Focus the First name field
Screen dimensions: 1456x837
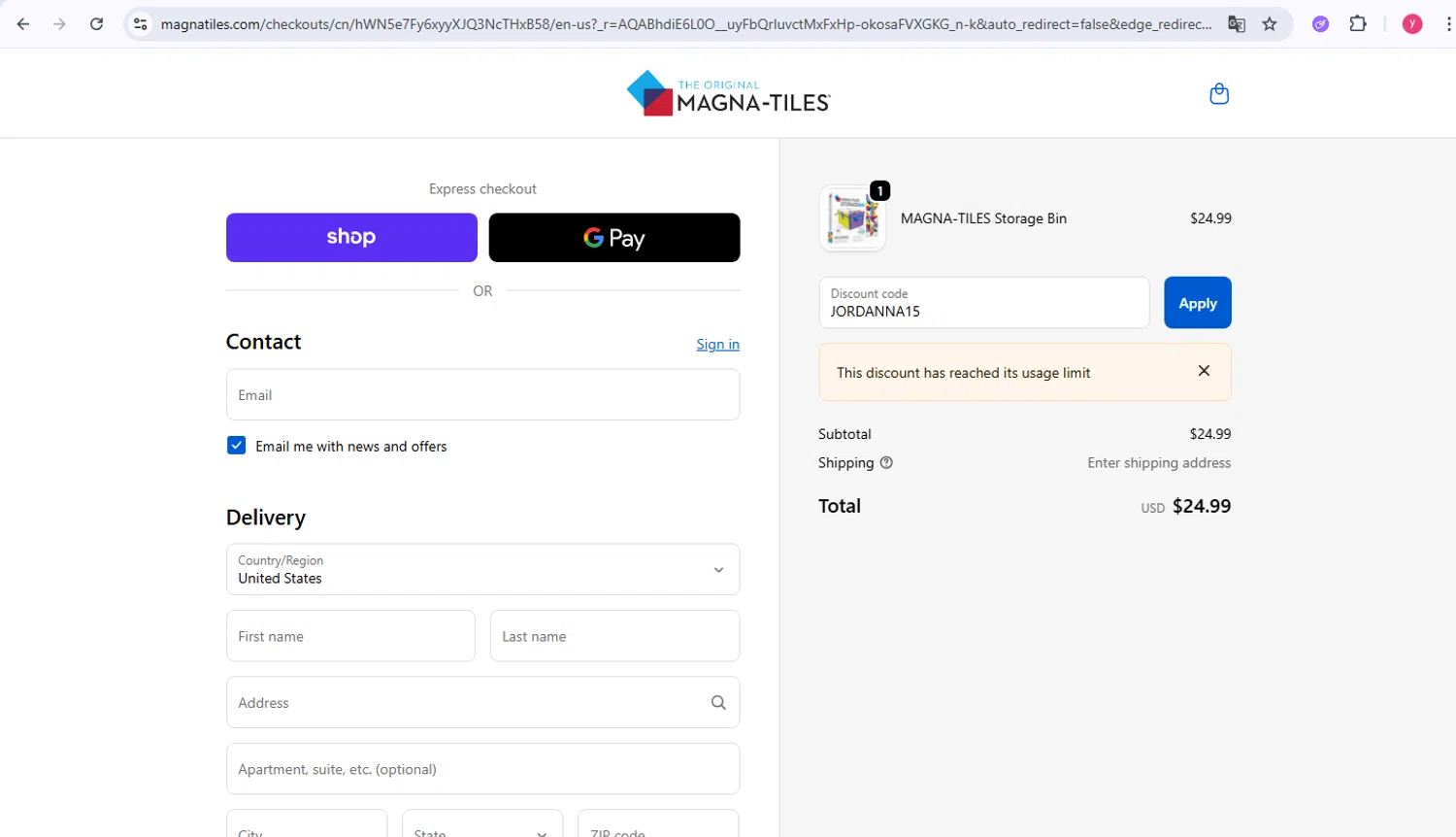[350, 636]
